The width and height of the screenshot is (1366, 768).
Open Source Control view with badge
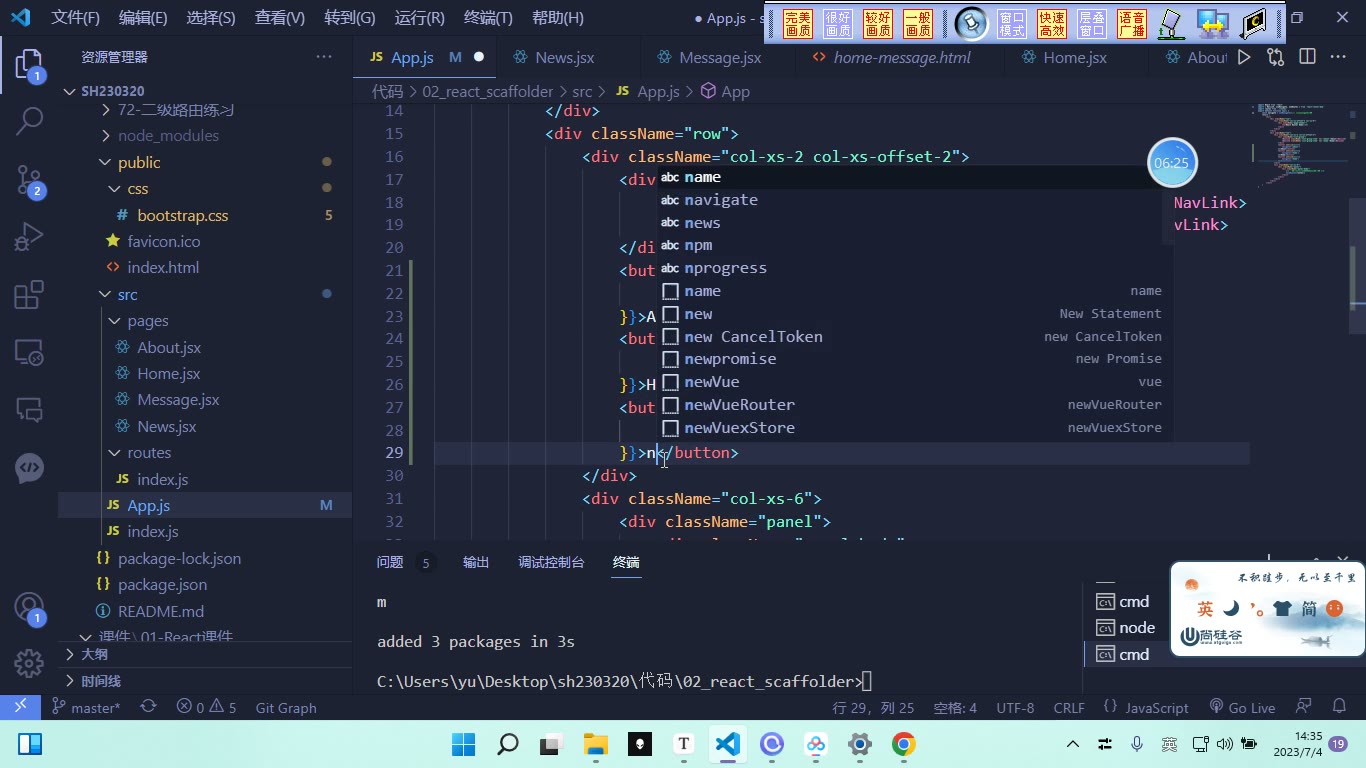(29, 180)
